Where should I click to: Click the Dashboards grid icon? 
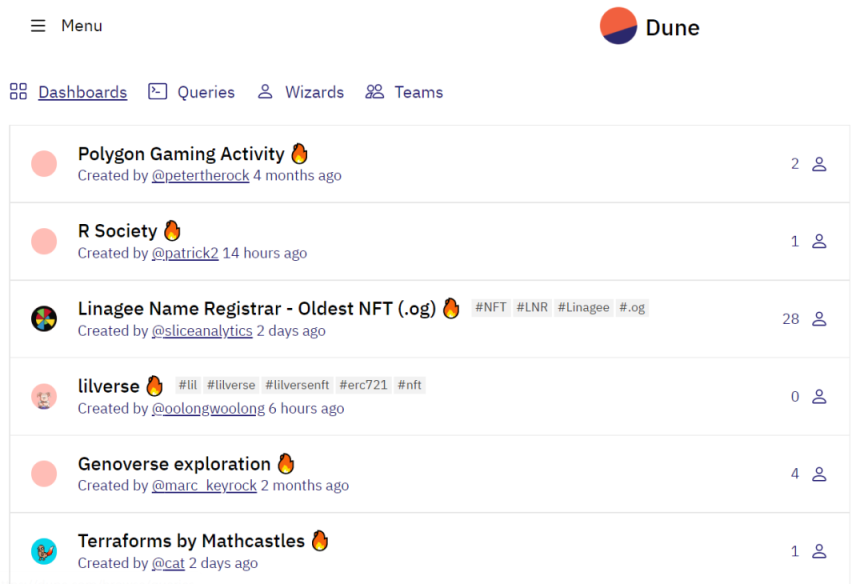tap(18, 91)
